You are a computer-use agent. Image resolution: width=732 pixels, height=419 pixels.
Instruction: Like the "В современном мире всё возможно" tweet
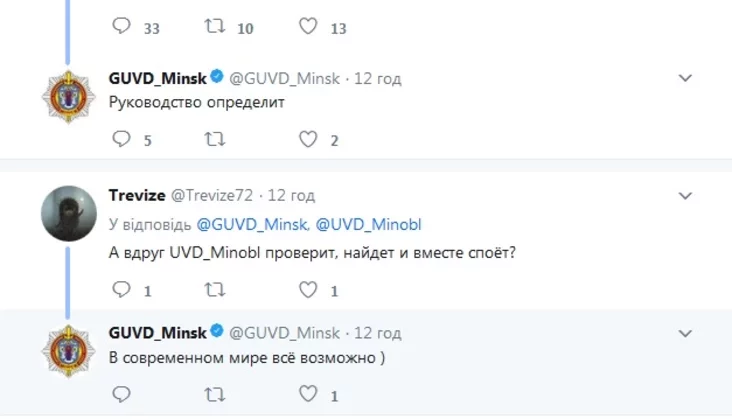(x=308, y=395)
